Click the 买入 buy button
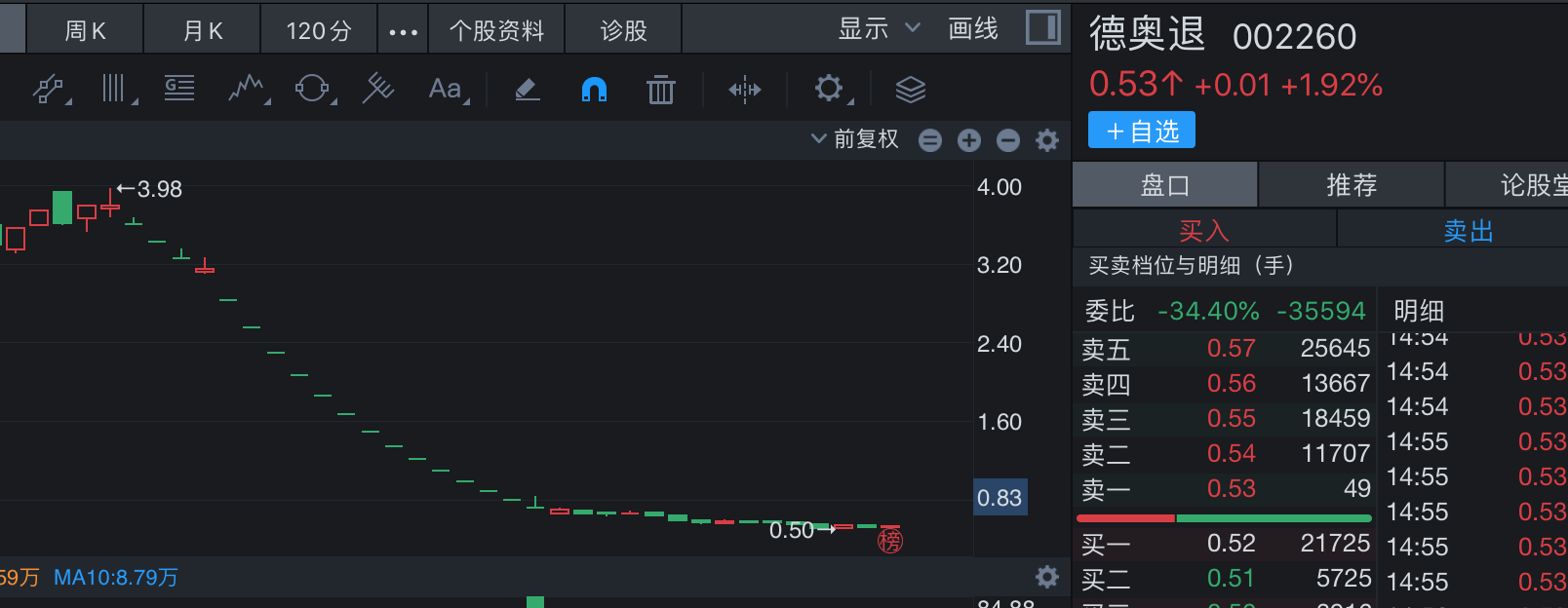This screenshot has height=608, width=1568. coord(1203,231)
